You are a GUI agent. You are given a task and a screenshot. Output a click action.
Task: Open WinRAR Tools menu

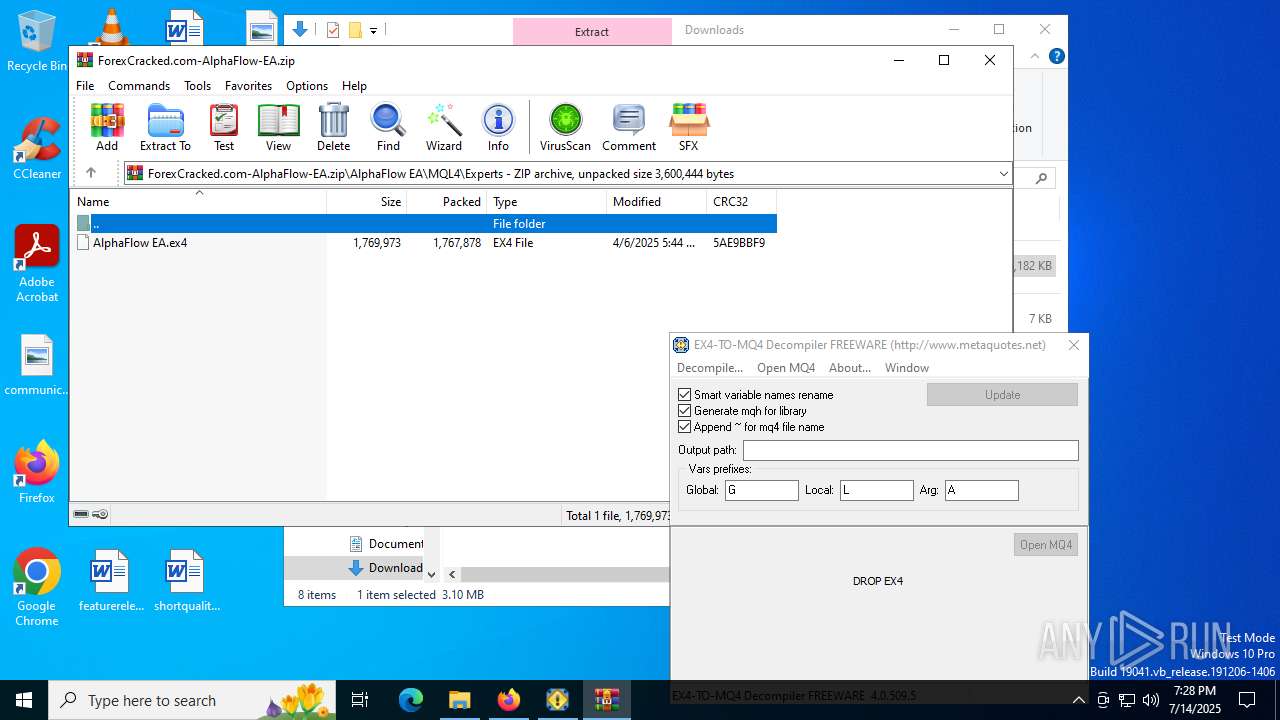[197, 86]
